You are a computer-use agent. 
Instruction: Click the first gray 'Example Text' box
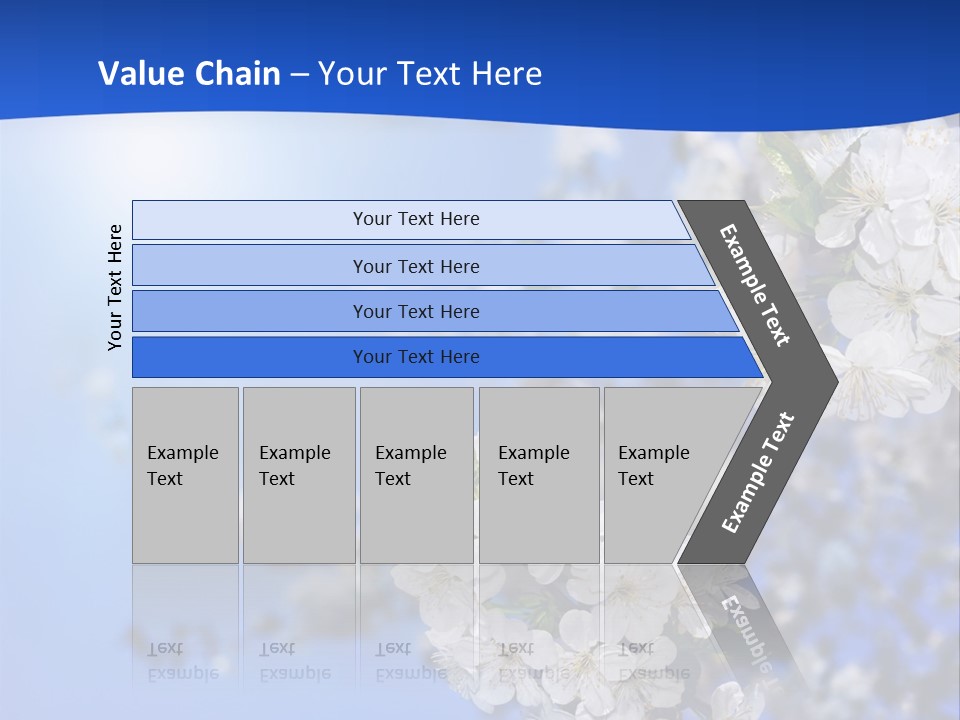pyautogui.click(x=186, y=475)
